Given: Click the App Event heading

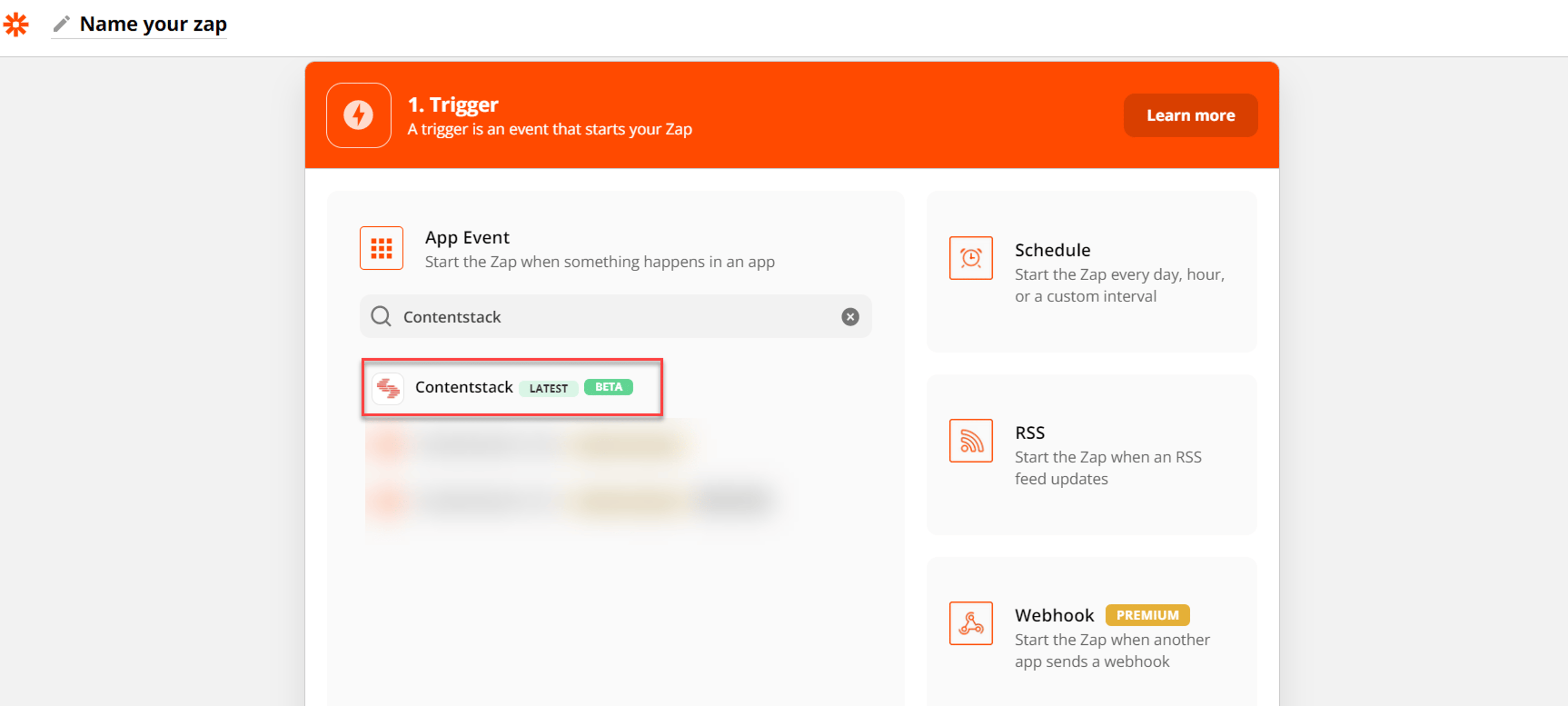Looking at the screenshot, I should (467, 237).
